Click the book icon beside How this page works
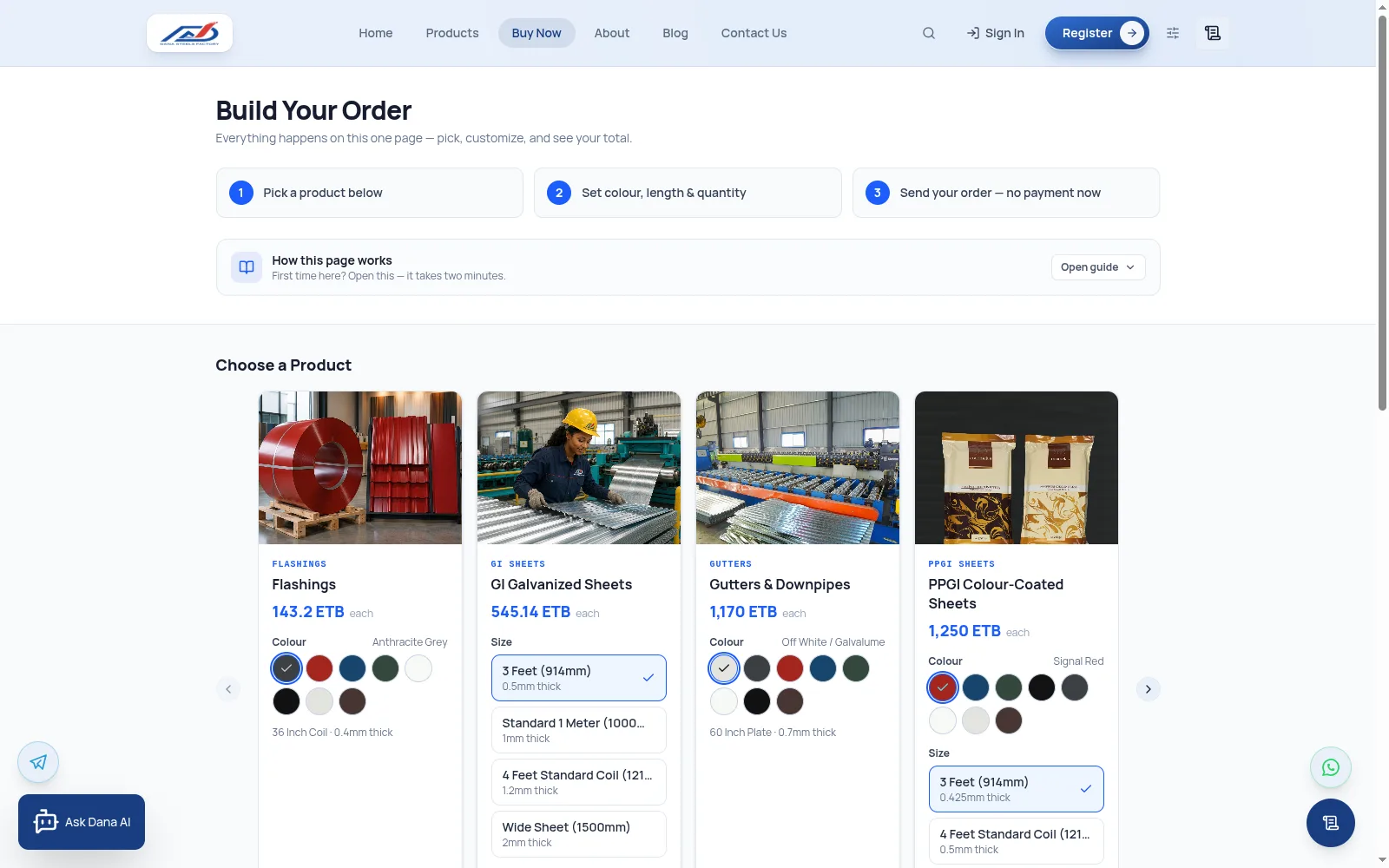 coord(247,267)
